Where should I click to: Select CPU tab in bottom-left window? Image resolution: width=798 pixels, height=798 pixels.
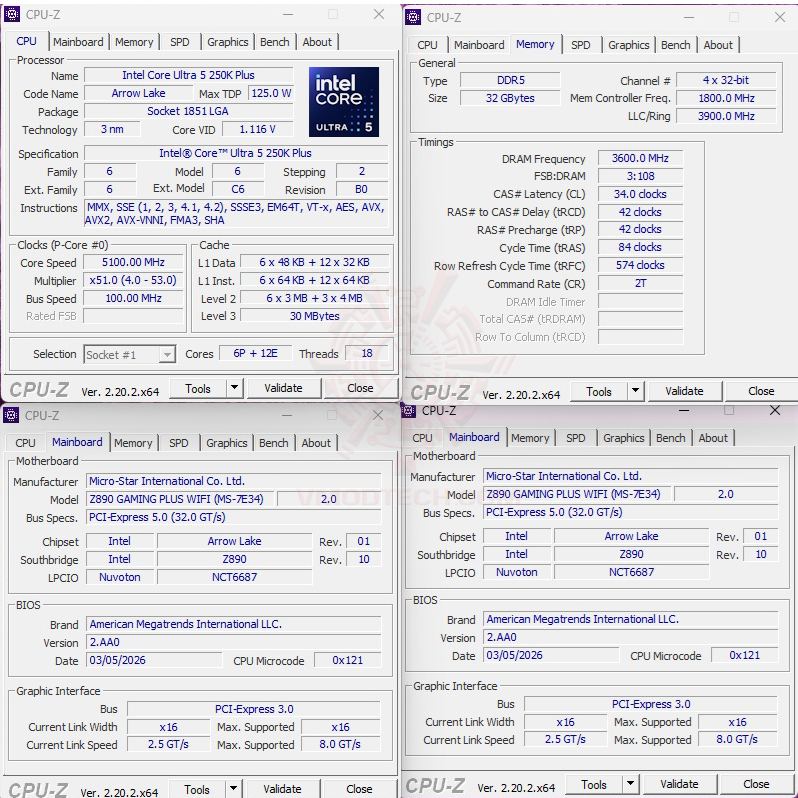(25, 443)
